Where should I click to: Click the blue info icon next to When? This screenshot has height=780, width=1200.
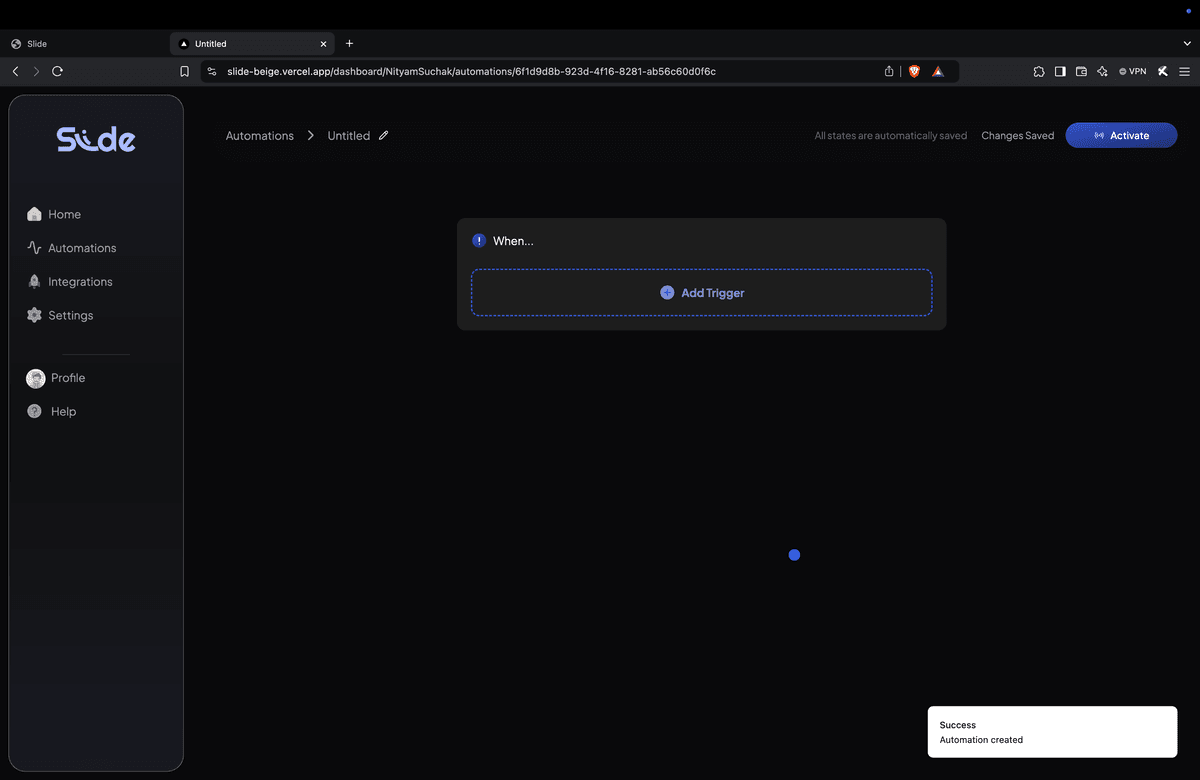pyautogui.click(x=478, y=240)
